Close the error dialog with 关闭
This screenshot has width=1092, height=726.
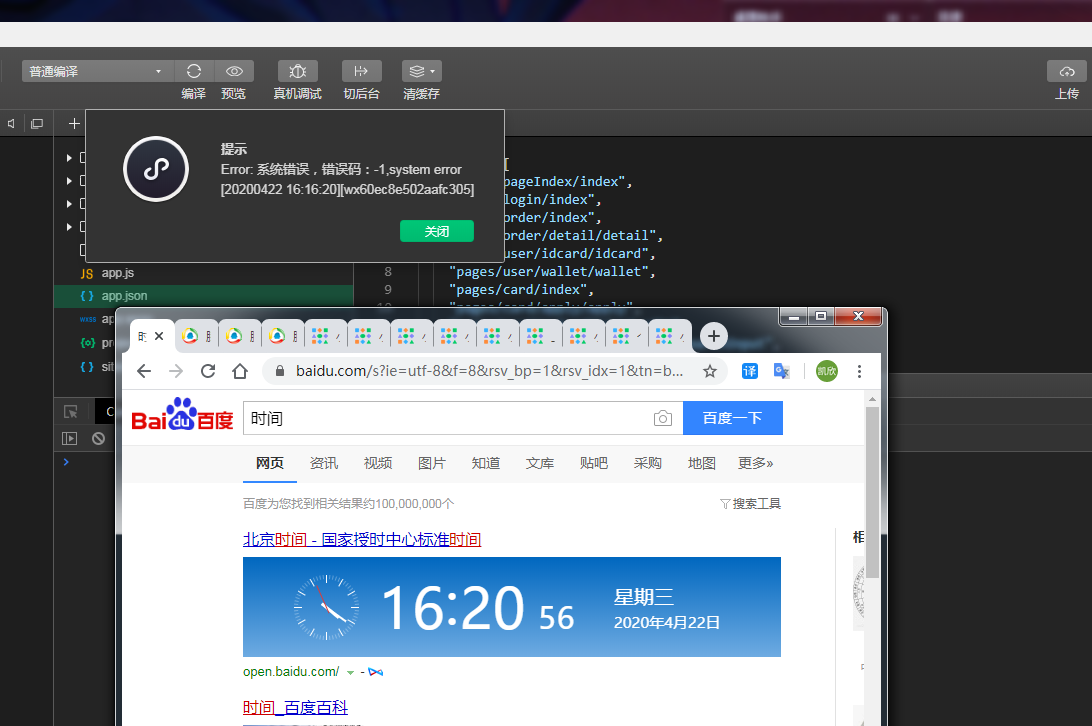click(437, 231)
